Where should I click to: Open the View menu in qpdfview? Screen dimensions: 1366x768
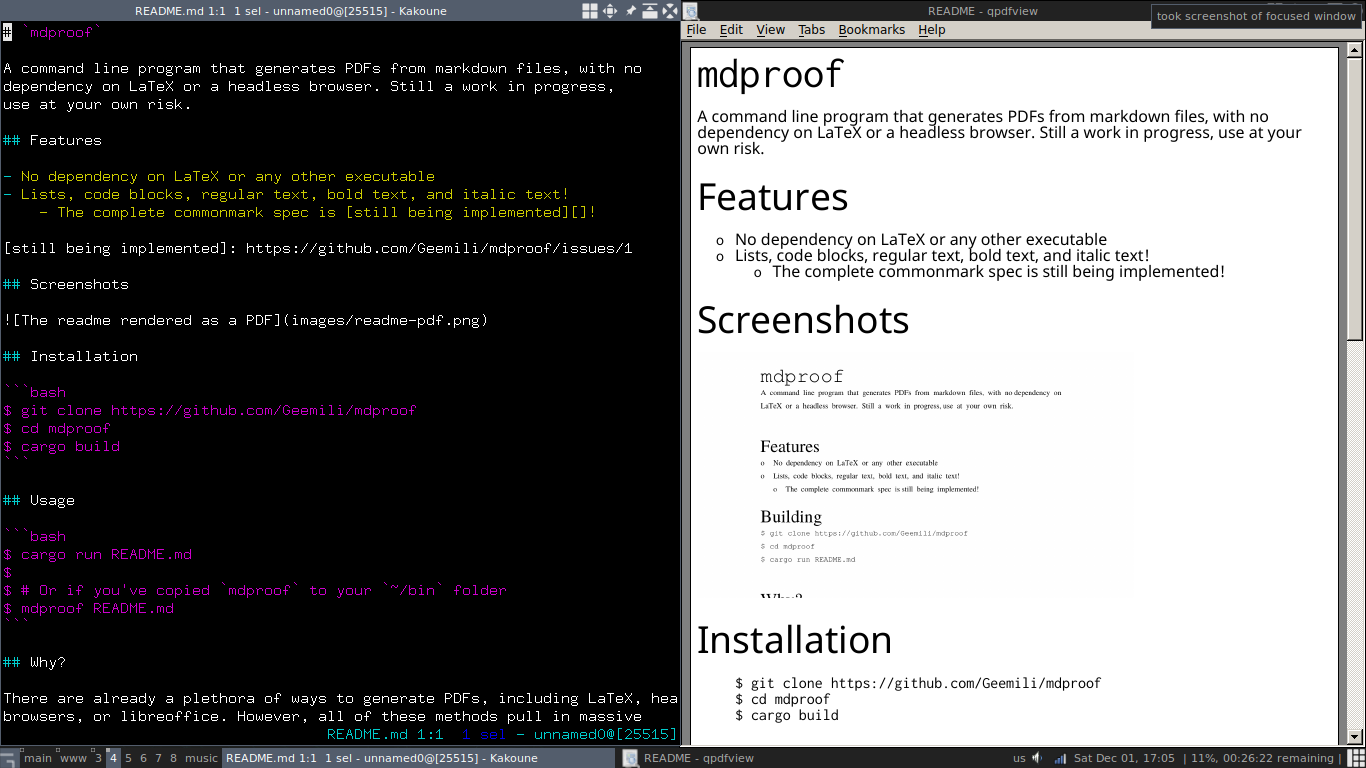[770, 30]
